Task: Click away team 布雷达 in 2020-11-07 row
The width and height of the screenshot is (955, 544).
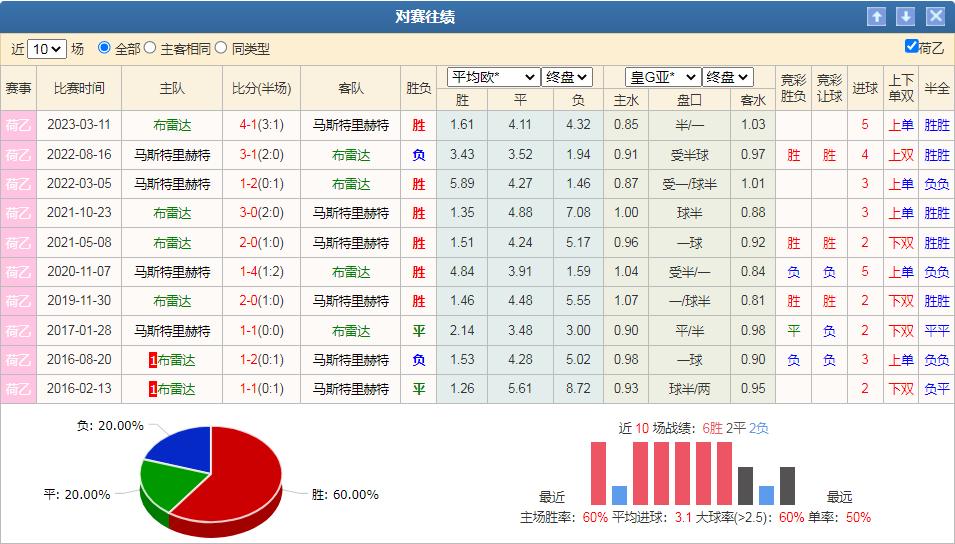Action: pyautogui.click(x=351, y=272)
